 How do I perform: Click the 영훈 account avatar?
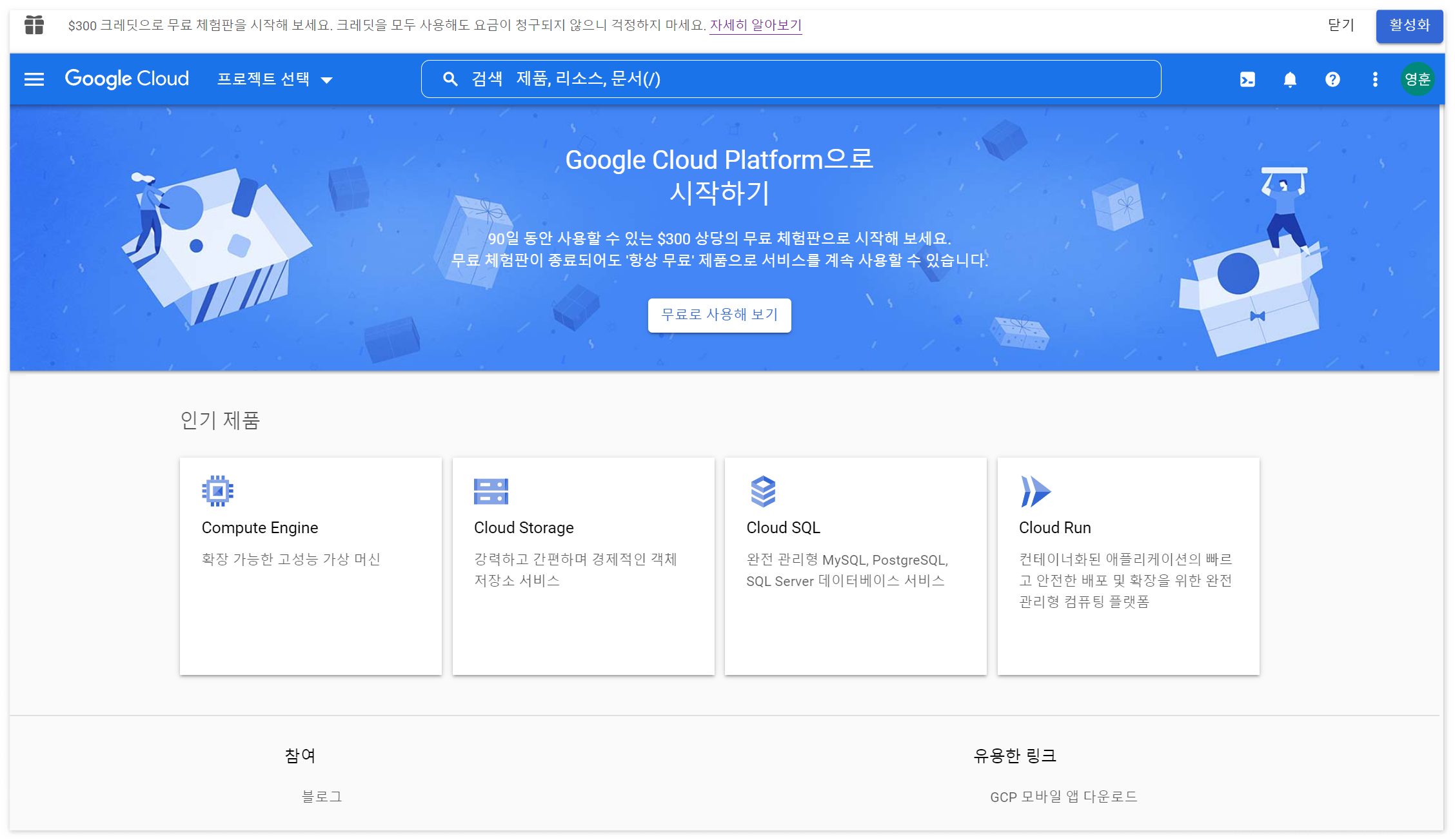point(1417,79)
